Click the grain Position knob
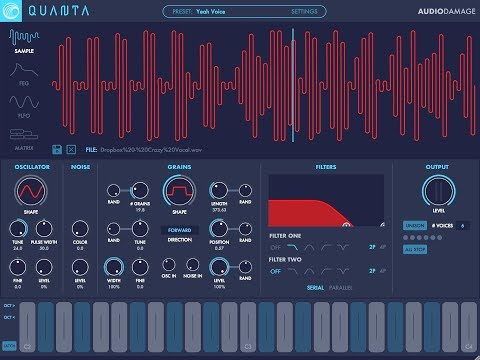The height and width of the screenshot is (360, 480). click(219, 229)
